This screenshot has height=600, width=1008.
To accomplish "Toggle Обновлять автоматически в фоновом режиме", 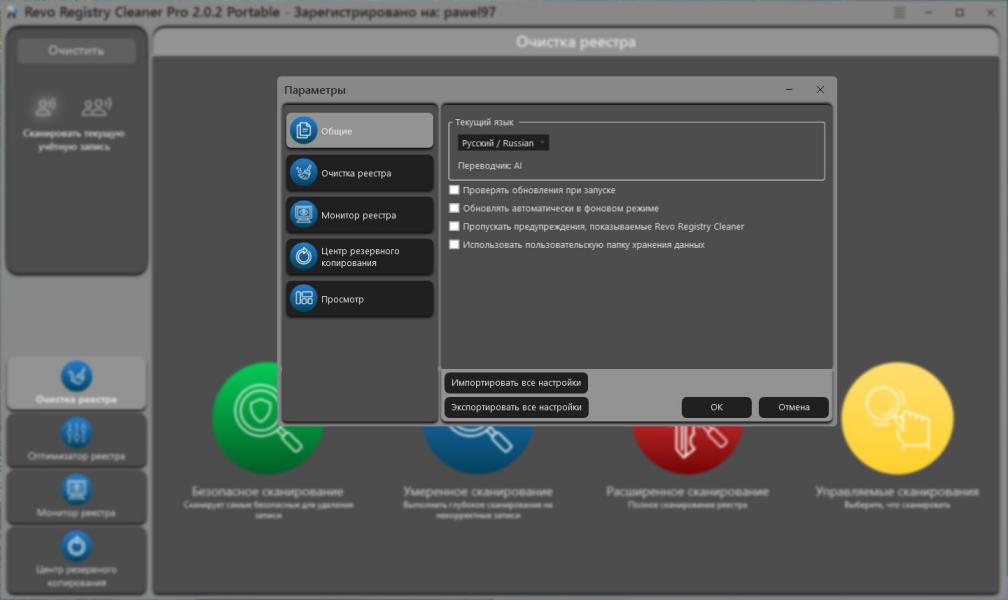I will click(x=455, y=208).
